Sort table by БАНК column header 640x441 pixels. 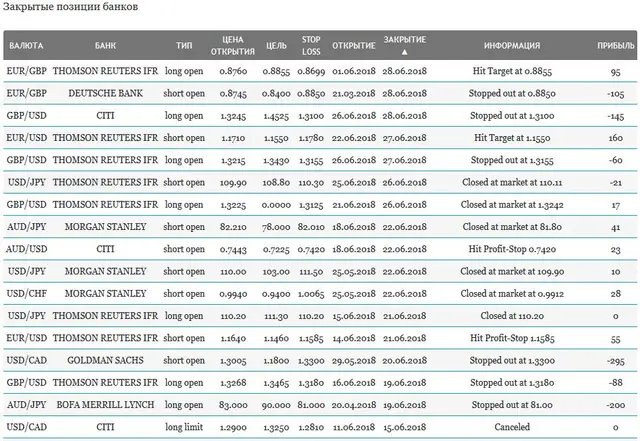[x=105, y=45]
